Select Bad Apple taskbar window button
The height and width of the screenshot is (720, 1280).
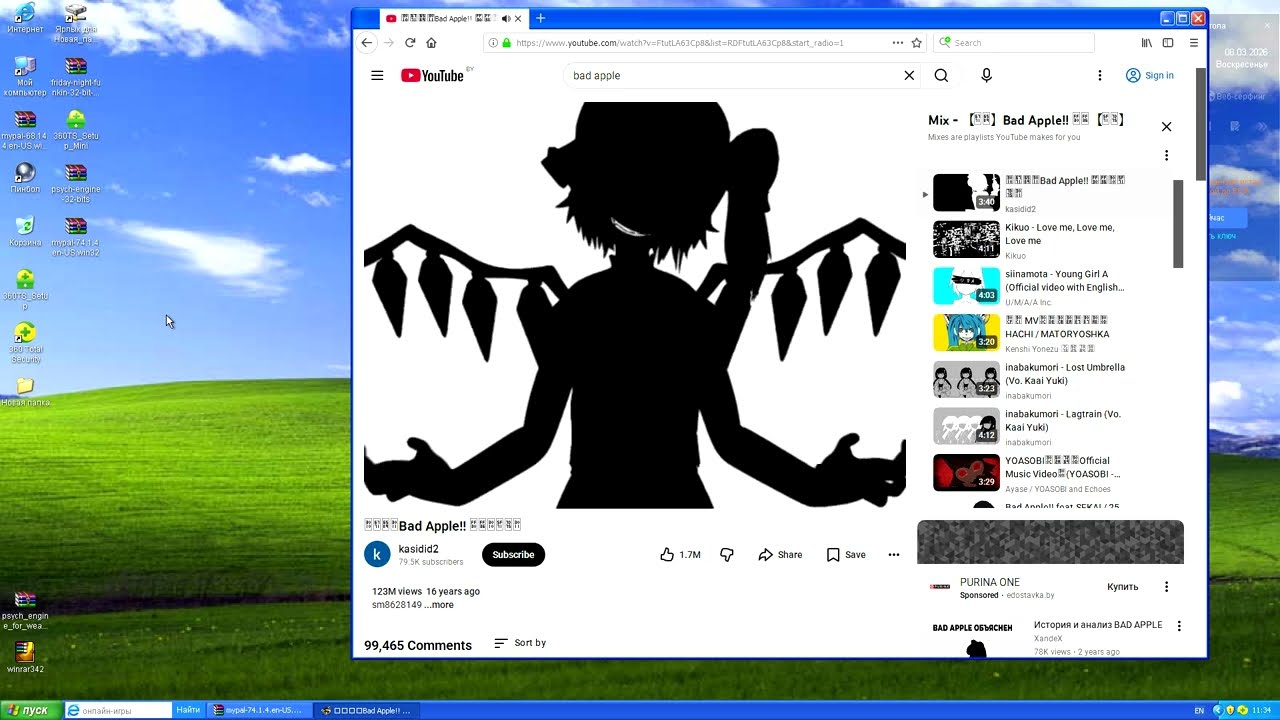(x=365, y=710)
